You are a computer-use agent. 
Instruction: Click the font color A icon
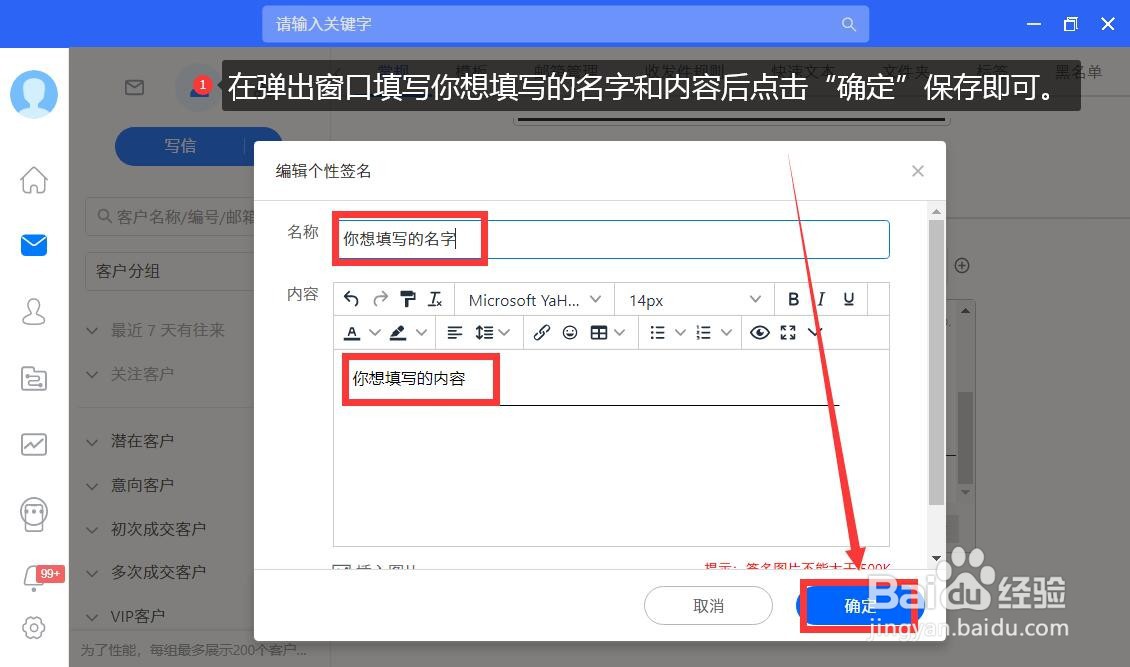352,333
